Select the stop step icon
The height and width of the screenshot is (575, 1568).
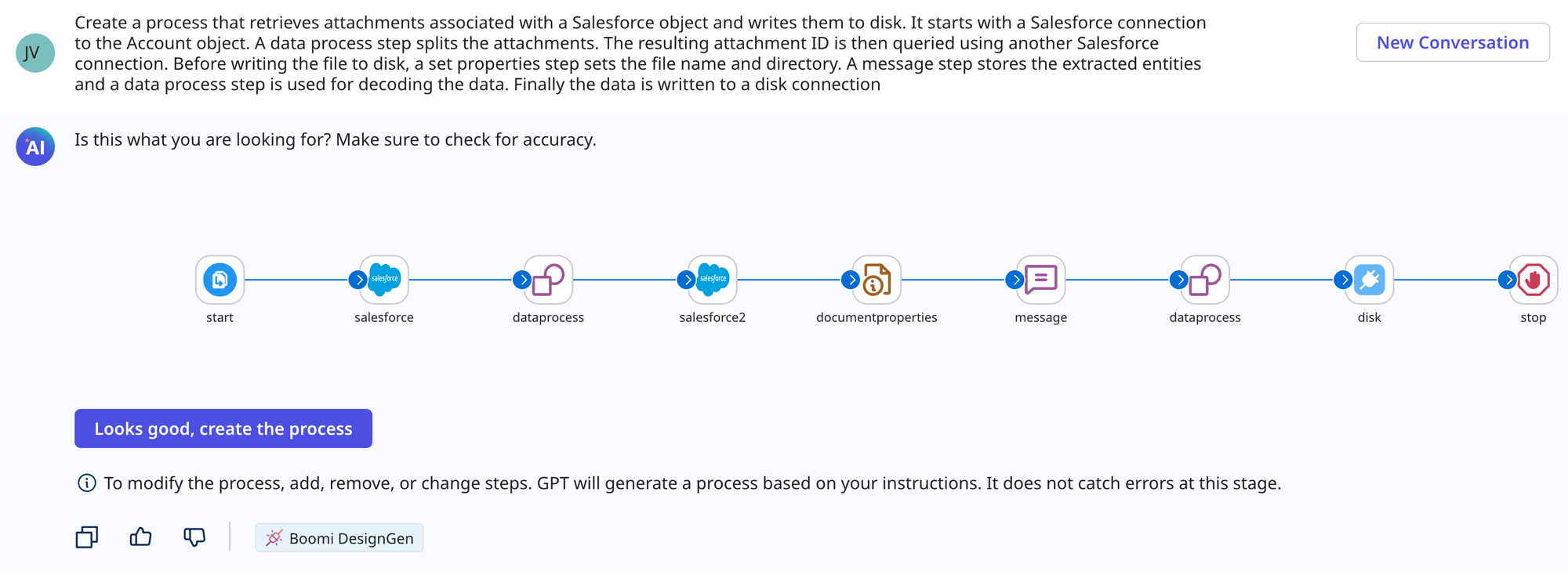pos(1534,279)
